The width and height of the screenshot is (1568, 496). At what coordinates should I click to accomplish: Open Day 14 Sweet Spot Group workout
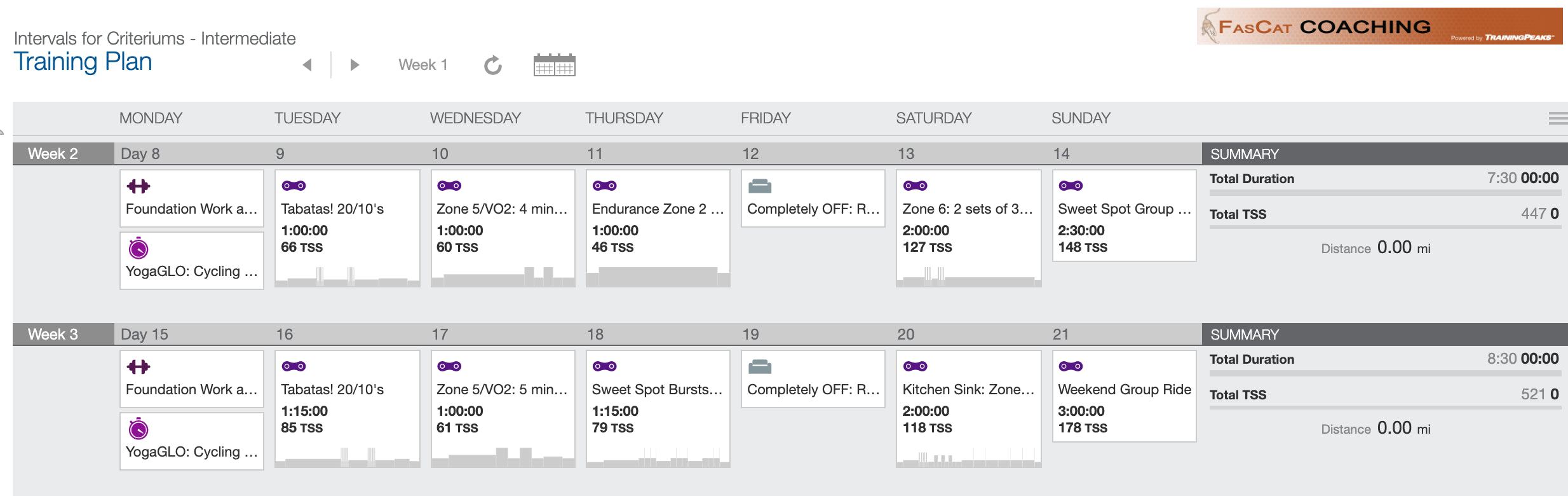[x=1125, y=216]
